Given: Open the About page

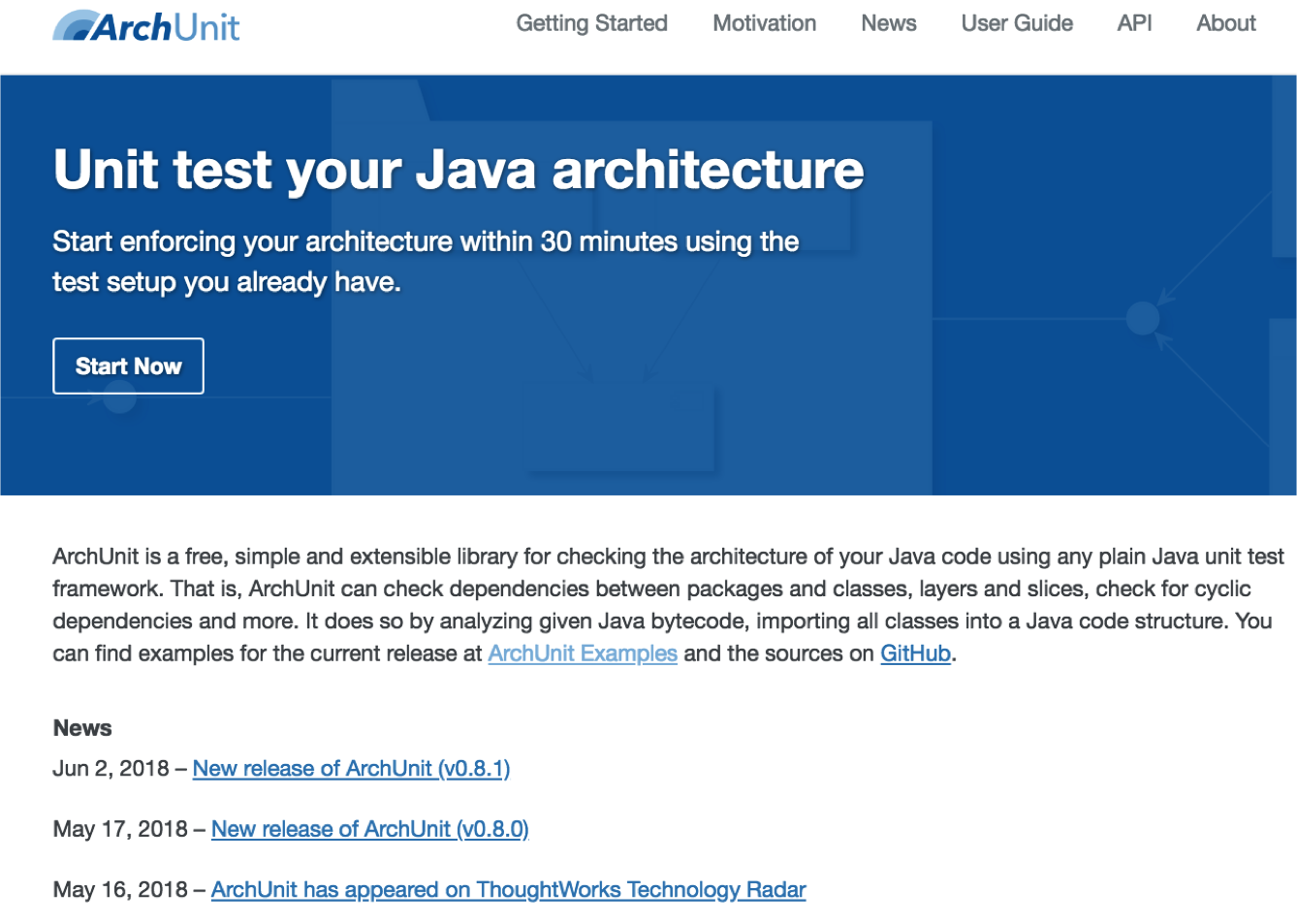Looking at the screenshot, I should [x=1225, y=23].
